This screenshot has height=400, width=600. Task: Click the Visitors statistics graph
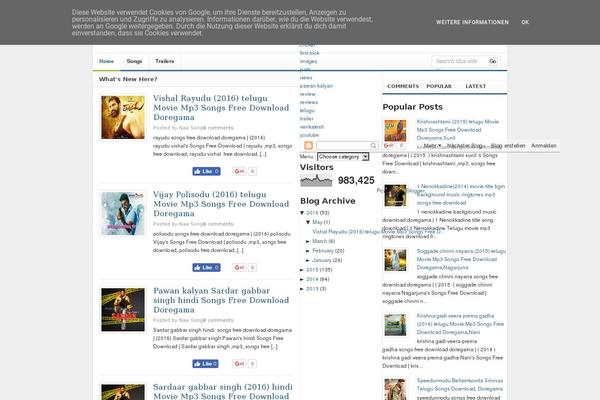[316, 180]
